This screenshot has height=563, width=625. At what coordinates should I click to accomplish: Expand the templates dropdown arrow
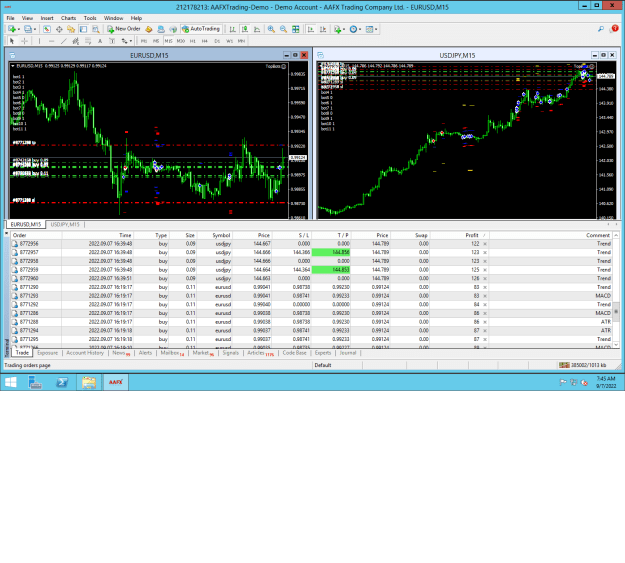[x=376, y=30]
